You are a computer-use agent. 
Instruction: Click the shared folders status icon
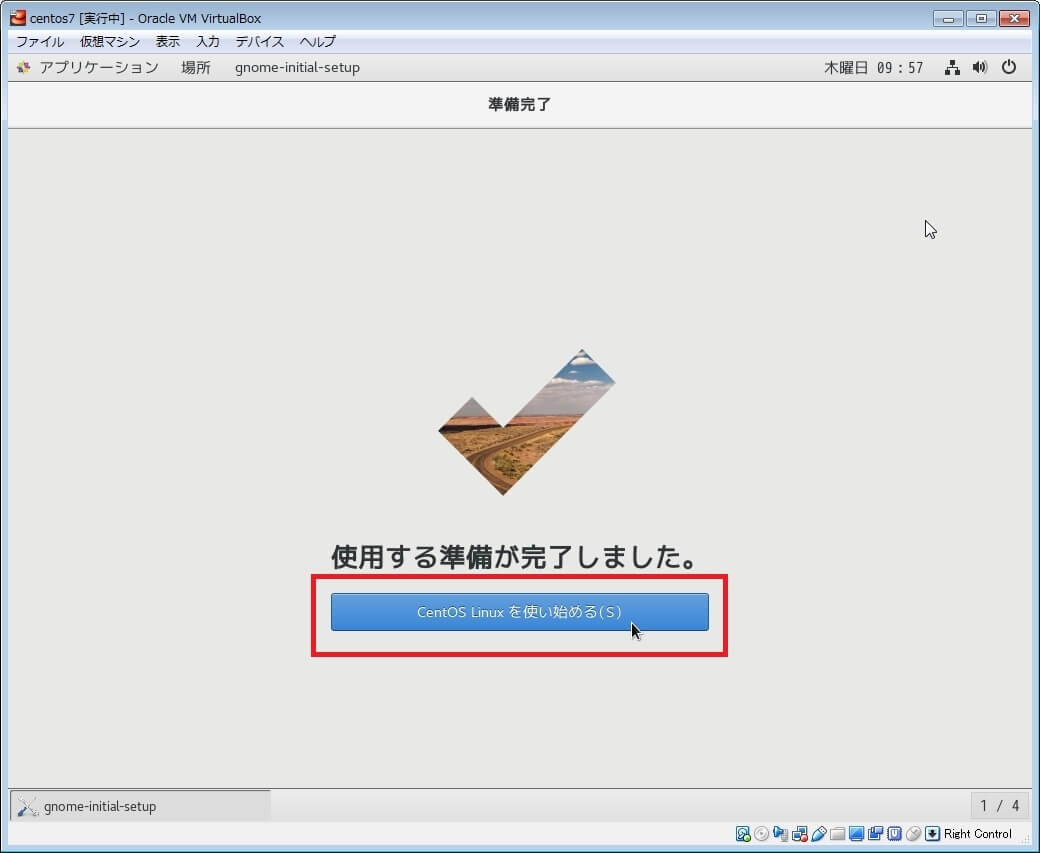838,834
